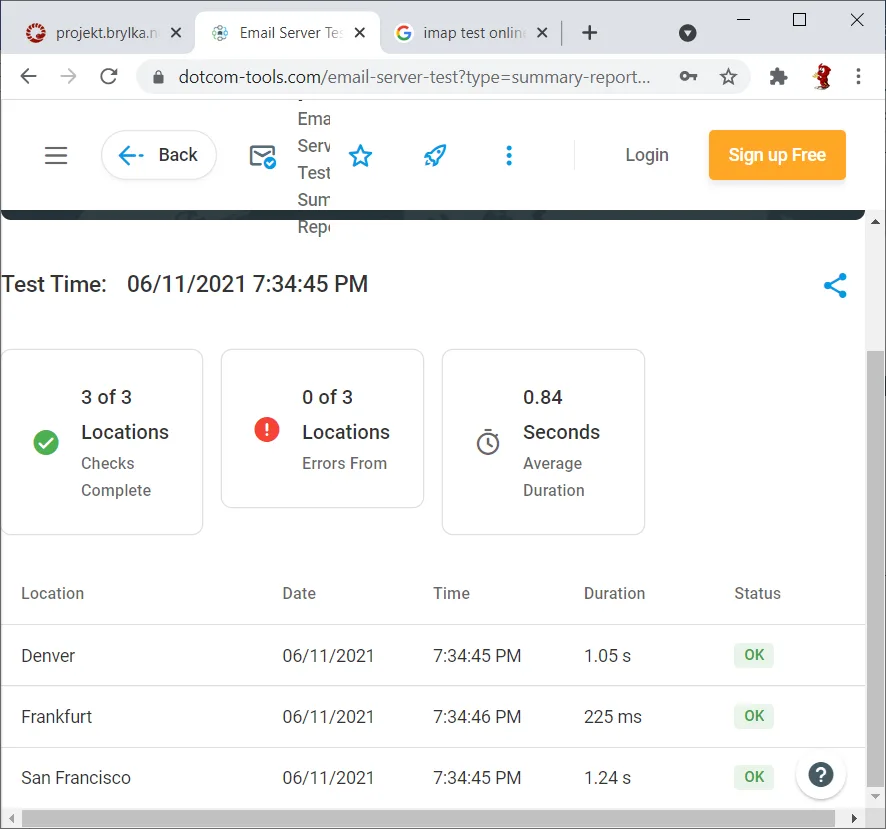Screen dimensions: 886x829
Task: Click the stopwatch average duration icon
Action: coord(488,442)
